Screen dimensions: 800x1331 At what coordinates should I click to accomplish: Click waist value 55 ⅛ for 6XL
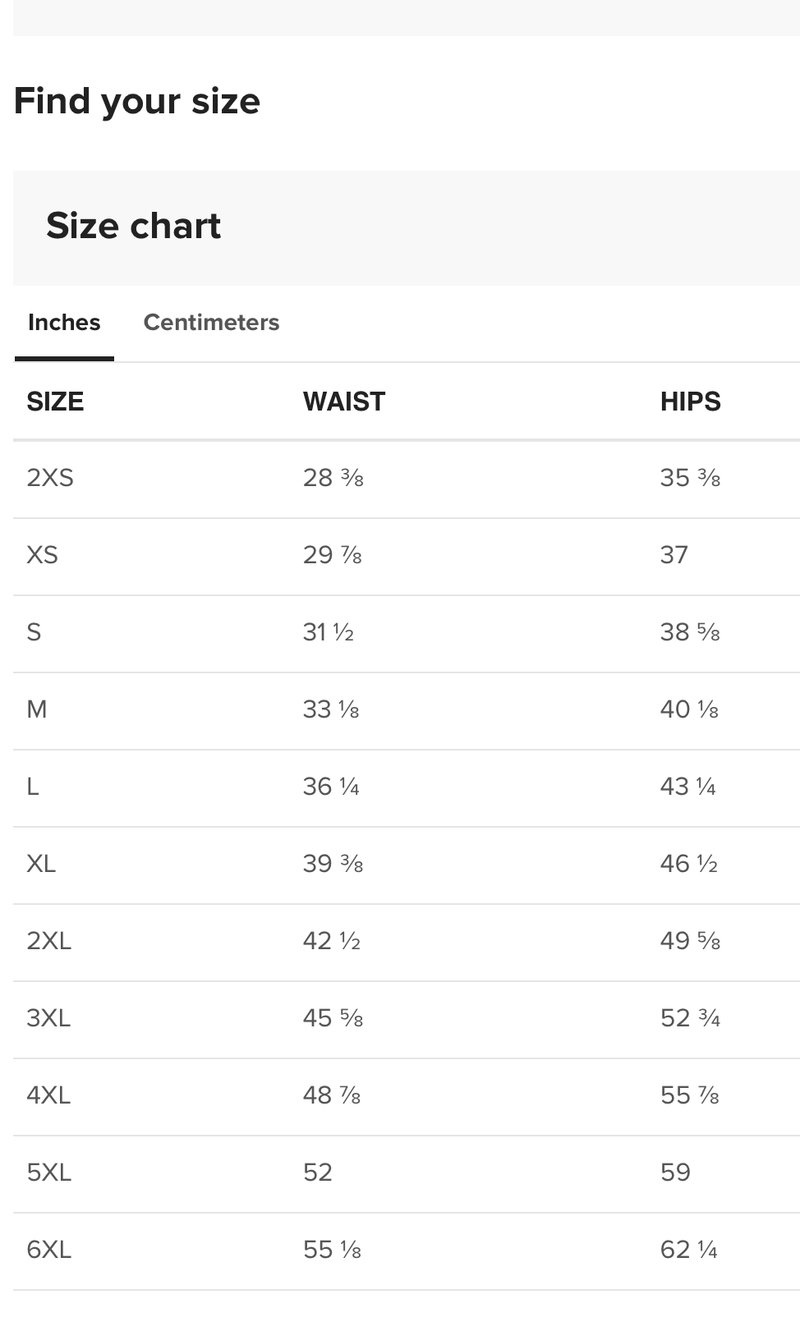pos(332,1249)
